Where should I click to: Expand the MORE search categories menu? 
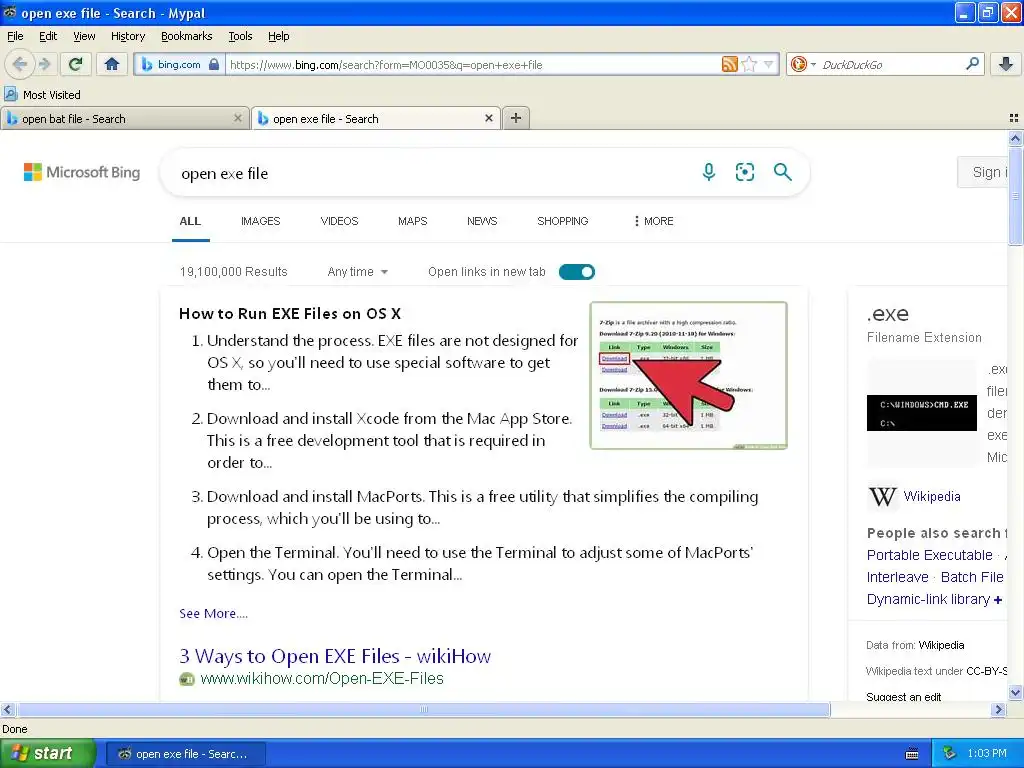tap(653, 221)
